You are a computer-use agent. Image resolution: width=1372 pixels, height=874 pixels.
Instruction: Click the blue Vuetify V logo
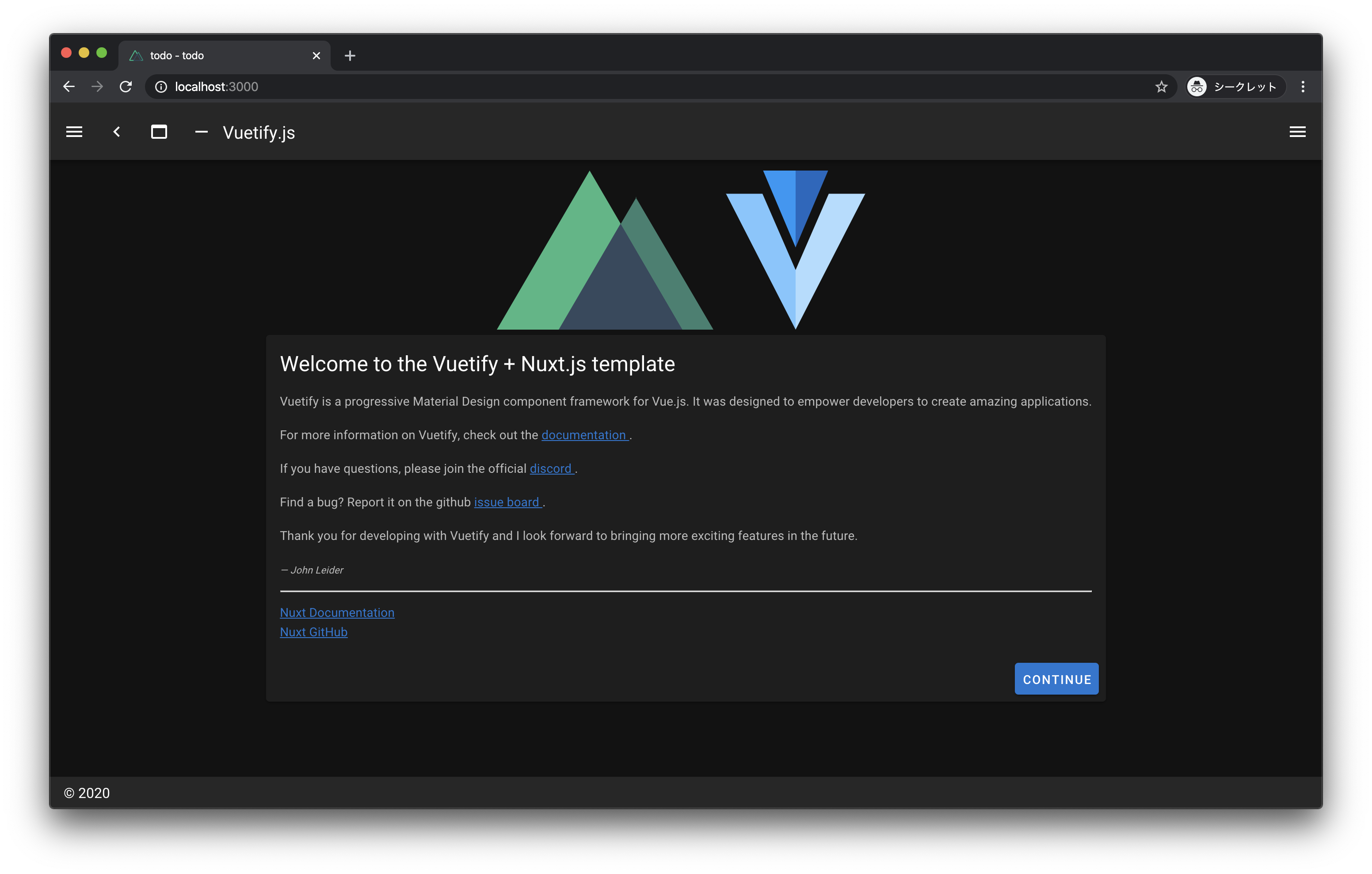[795, 250]
